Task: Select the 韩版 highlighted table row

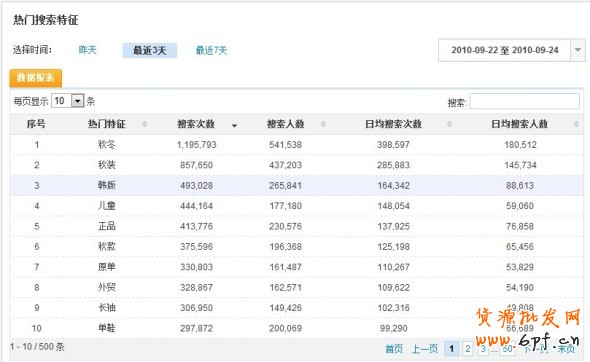Action: [x=297, y=186]
